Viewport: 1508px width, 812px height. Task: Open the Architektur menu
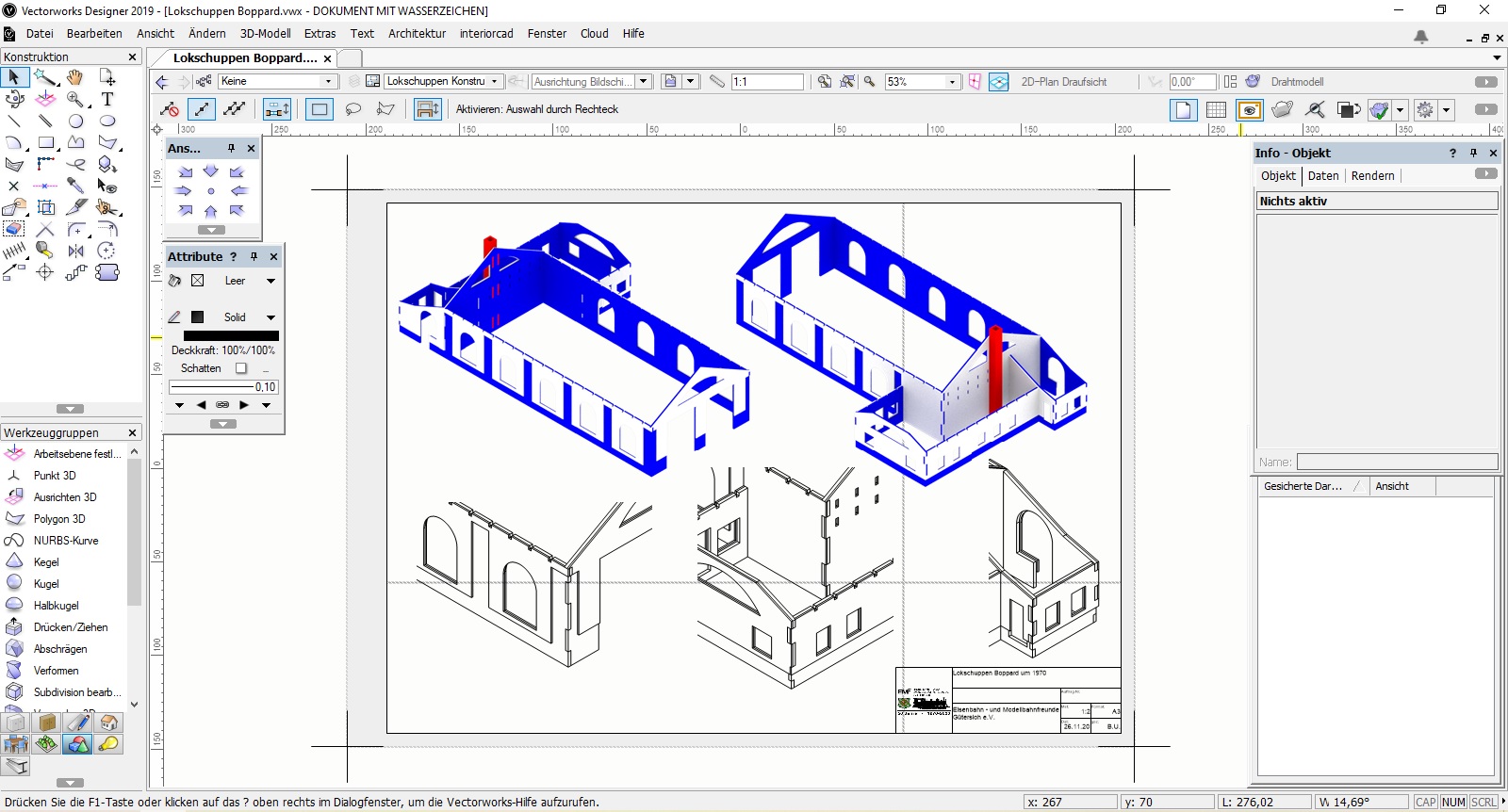pyautogui.click(x=417, y=34)
